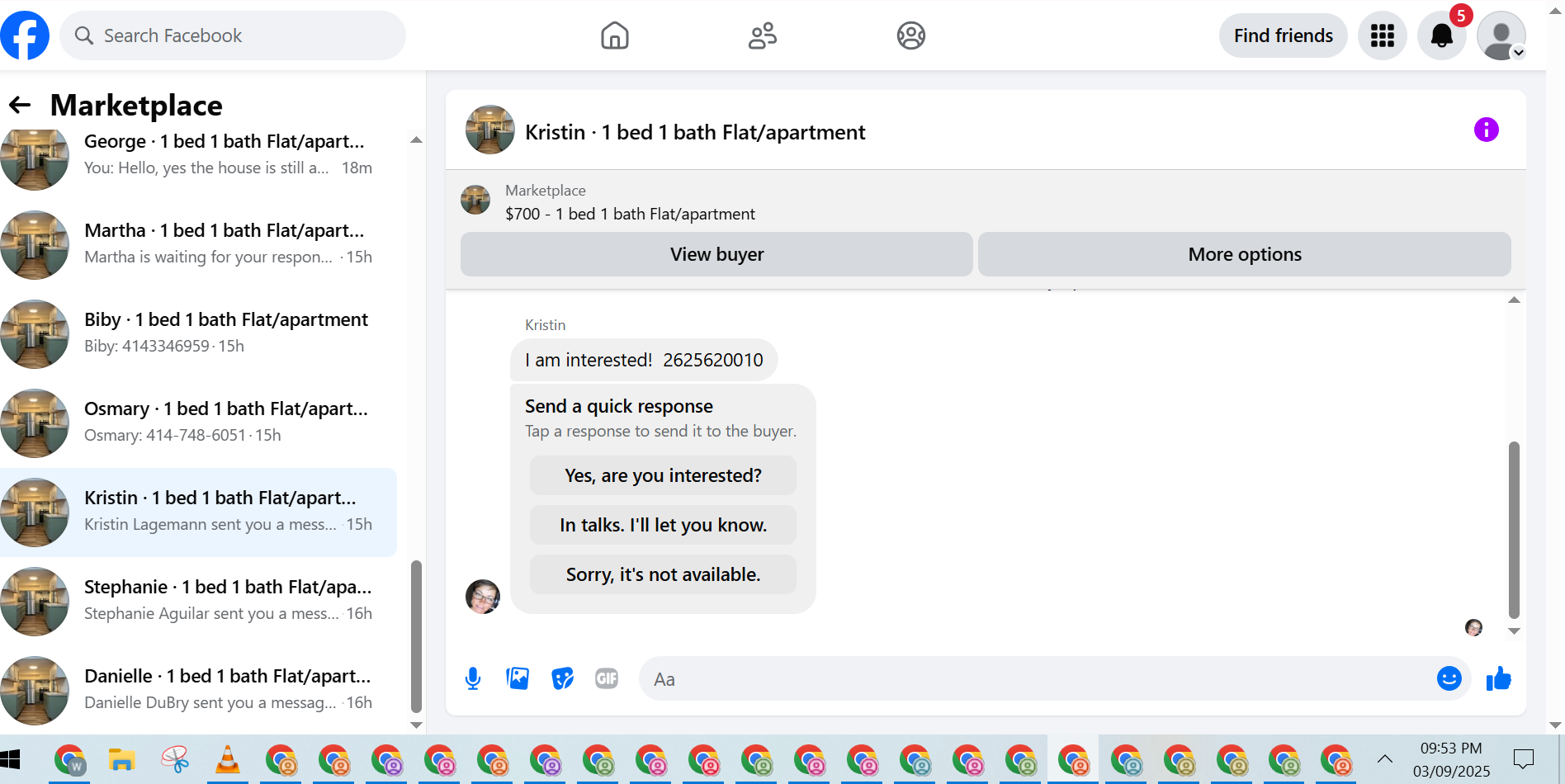Open More options for the listing
The image size is (1565, 784).
point(1245,254)
